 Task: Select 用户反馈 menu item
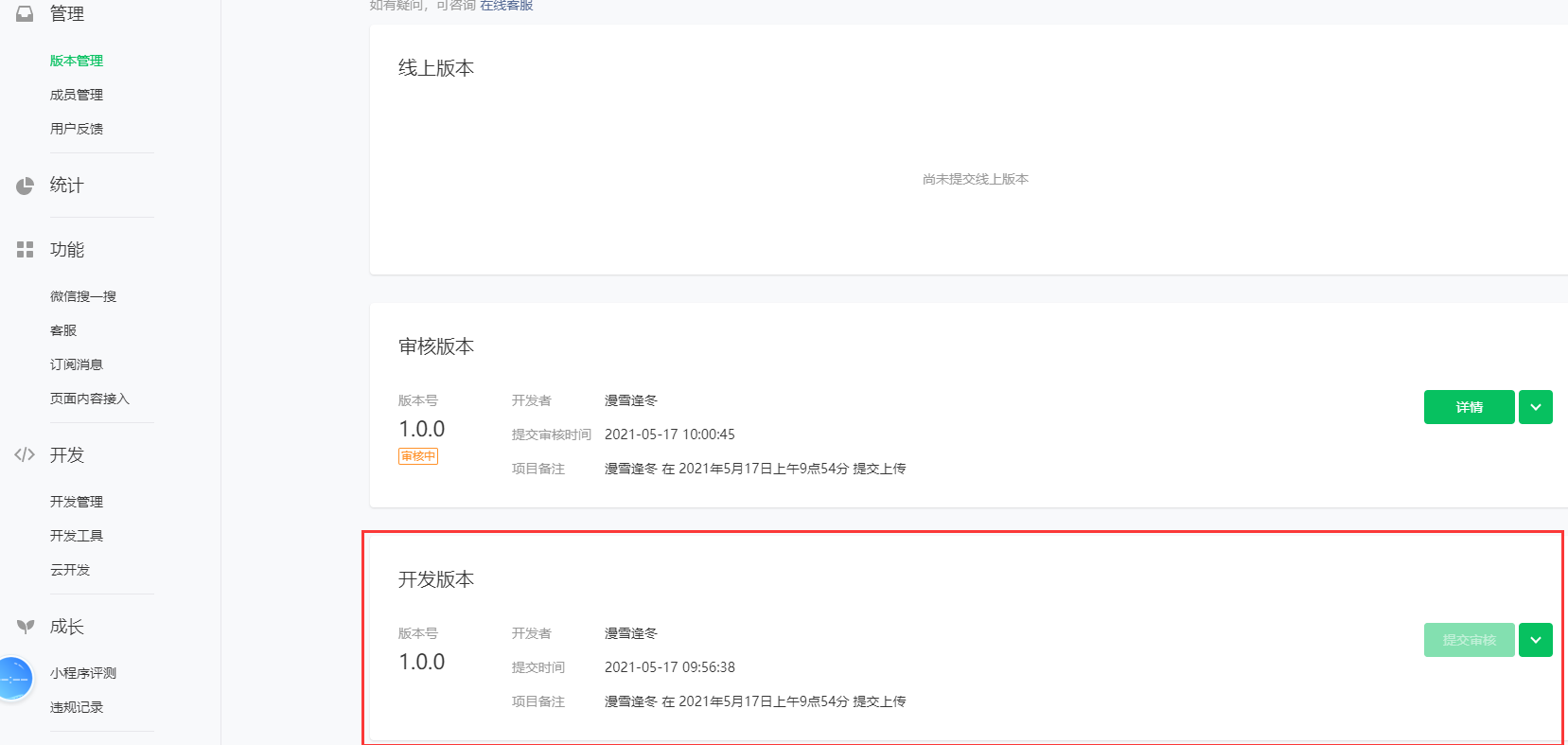77,129
